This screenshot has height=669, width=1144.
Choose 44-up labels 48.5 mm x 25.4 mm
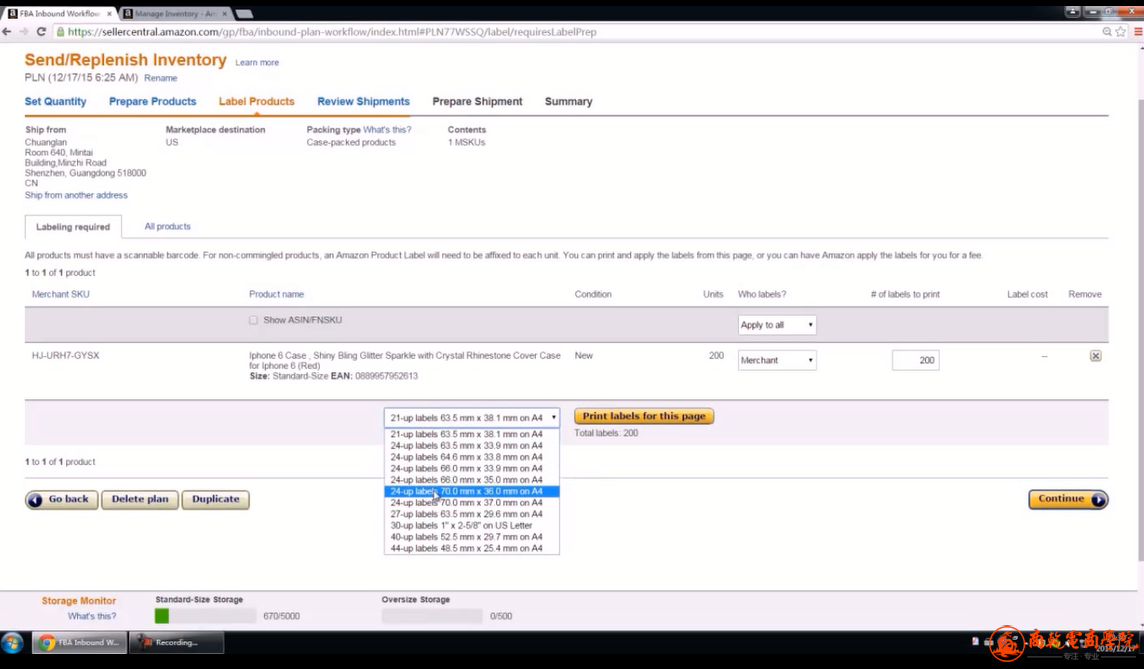[466, 548]
